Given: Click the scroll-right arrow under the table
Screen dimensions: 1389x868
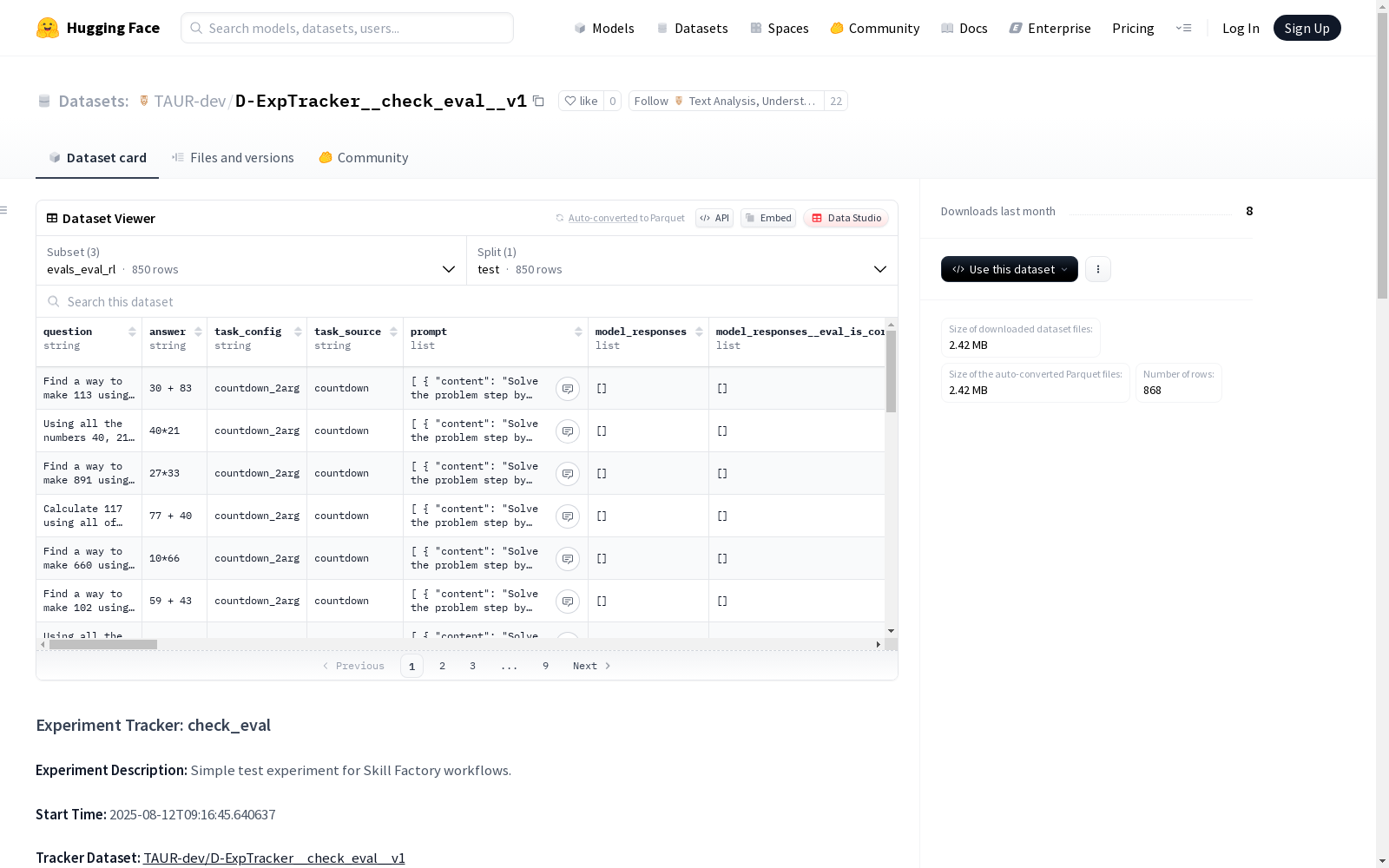Looking at the screenshot, I should 879,644.
